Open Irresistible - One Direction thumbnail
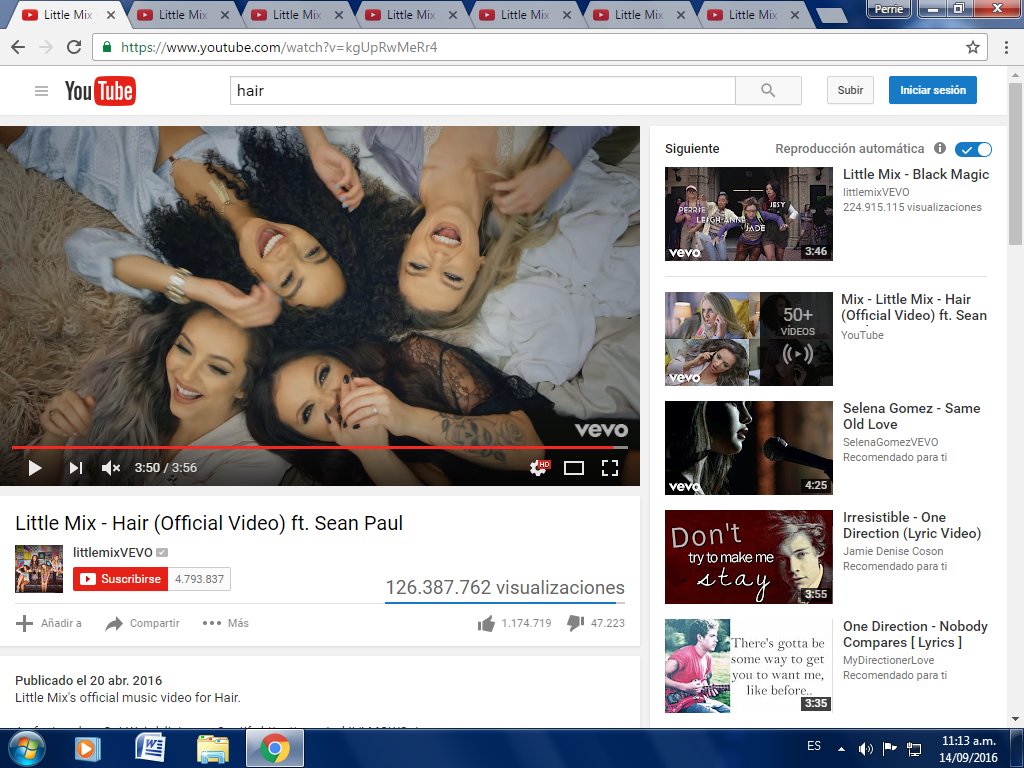Screen dimensions: 1024x768 pos(748,556)
